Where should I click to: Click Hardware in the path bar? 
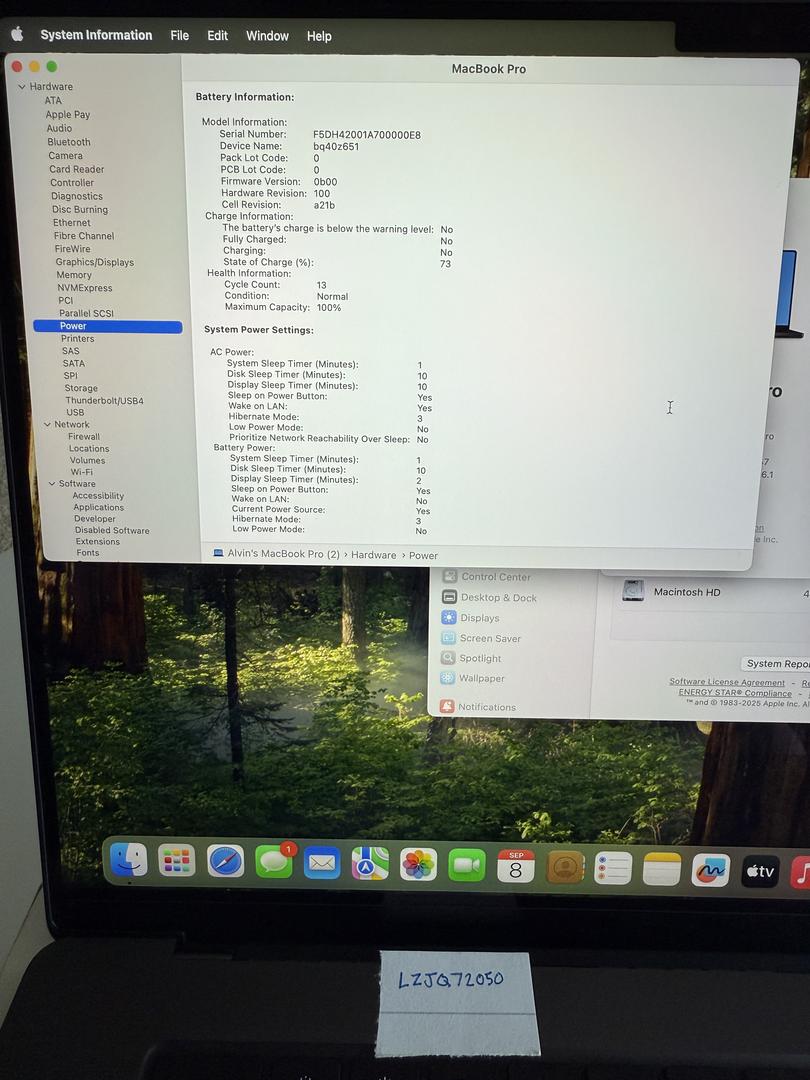click(x=373, y=554)
